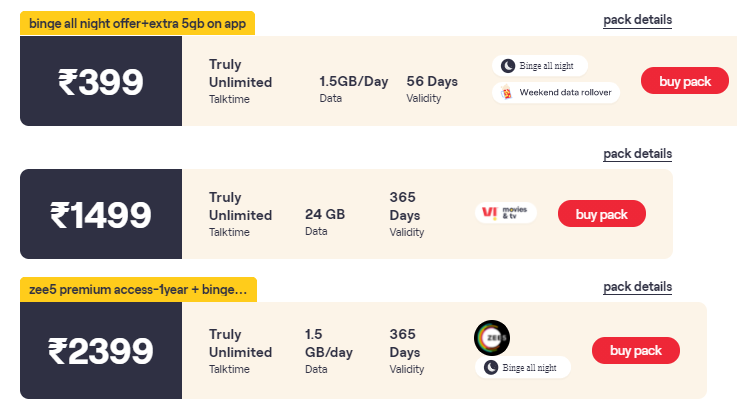Click the Weekend data rollover badge text

(x=565, y=92)
